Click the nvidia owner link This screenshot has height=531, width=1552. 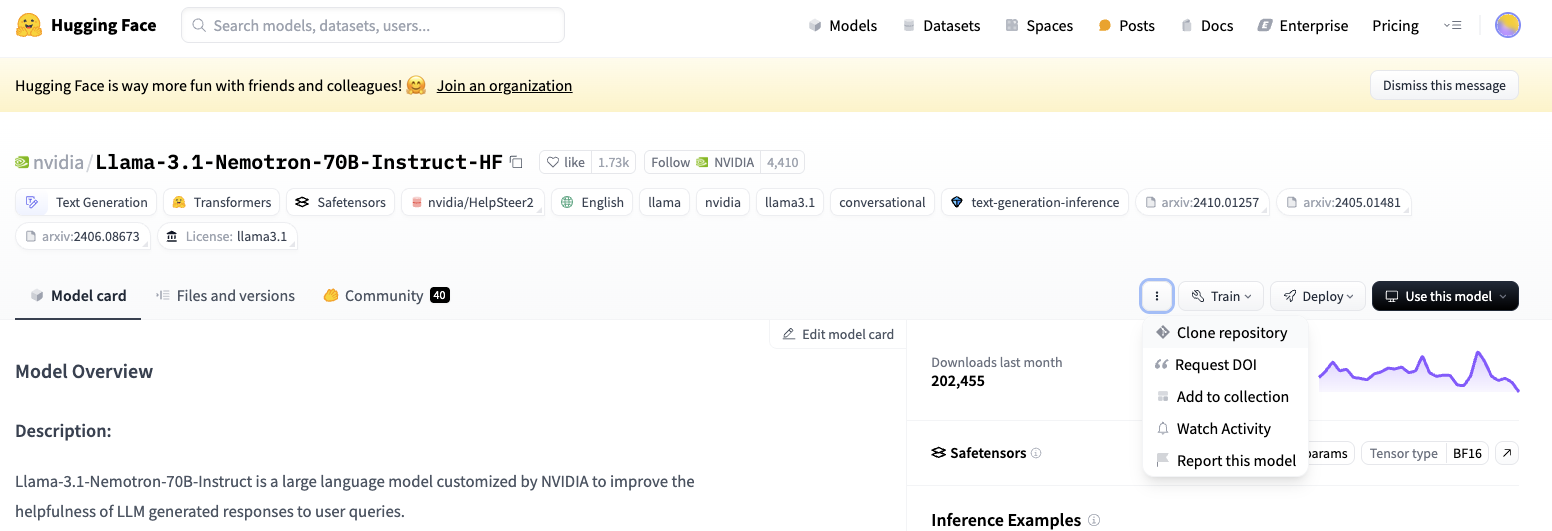[58, 162]
